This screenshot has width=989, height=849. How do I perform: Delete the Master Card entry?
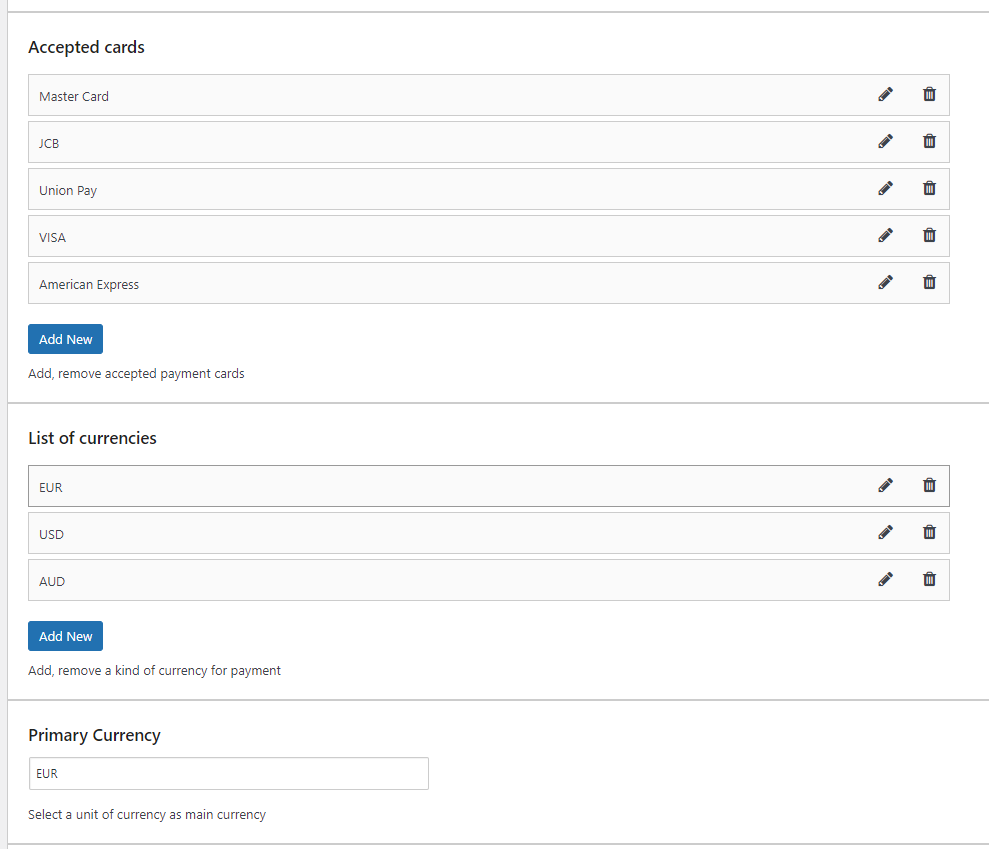[929, 95]
